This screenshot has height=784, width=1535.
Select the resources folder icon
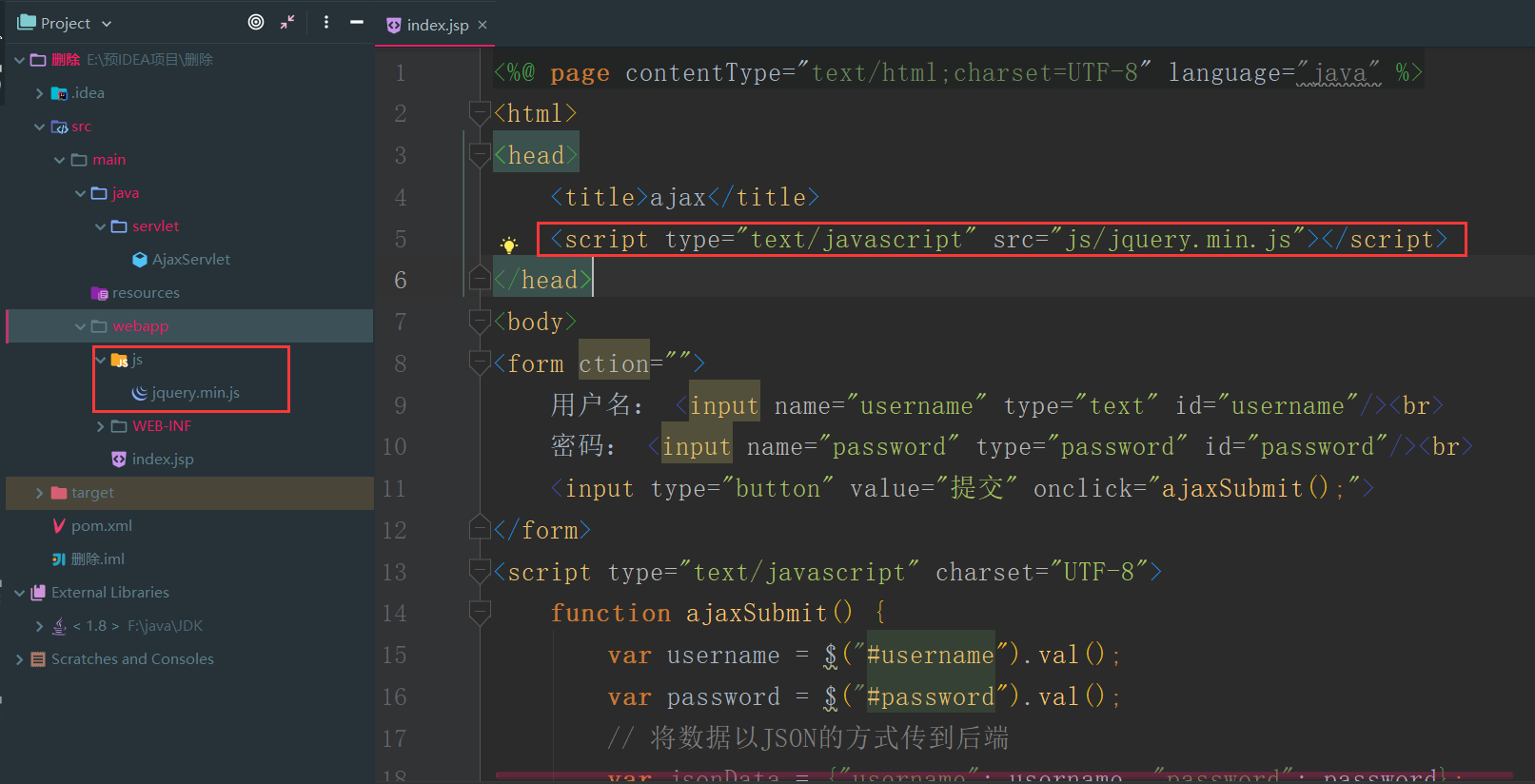click(x=99, y=293)
